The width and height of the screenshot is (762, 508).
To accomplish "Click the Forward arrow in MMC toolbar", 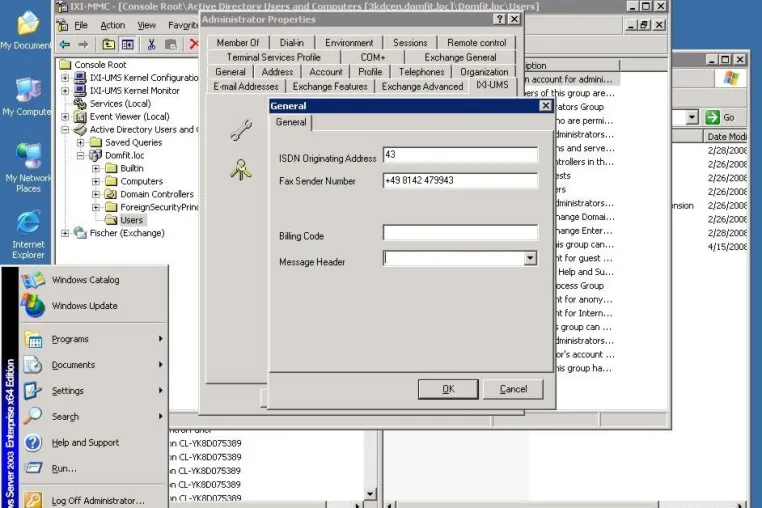I will [83, 45].
